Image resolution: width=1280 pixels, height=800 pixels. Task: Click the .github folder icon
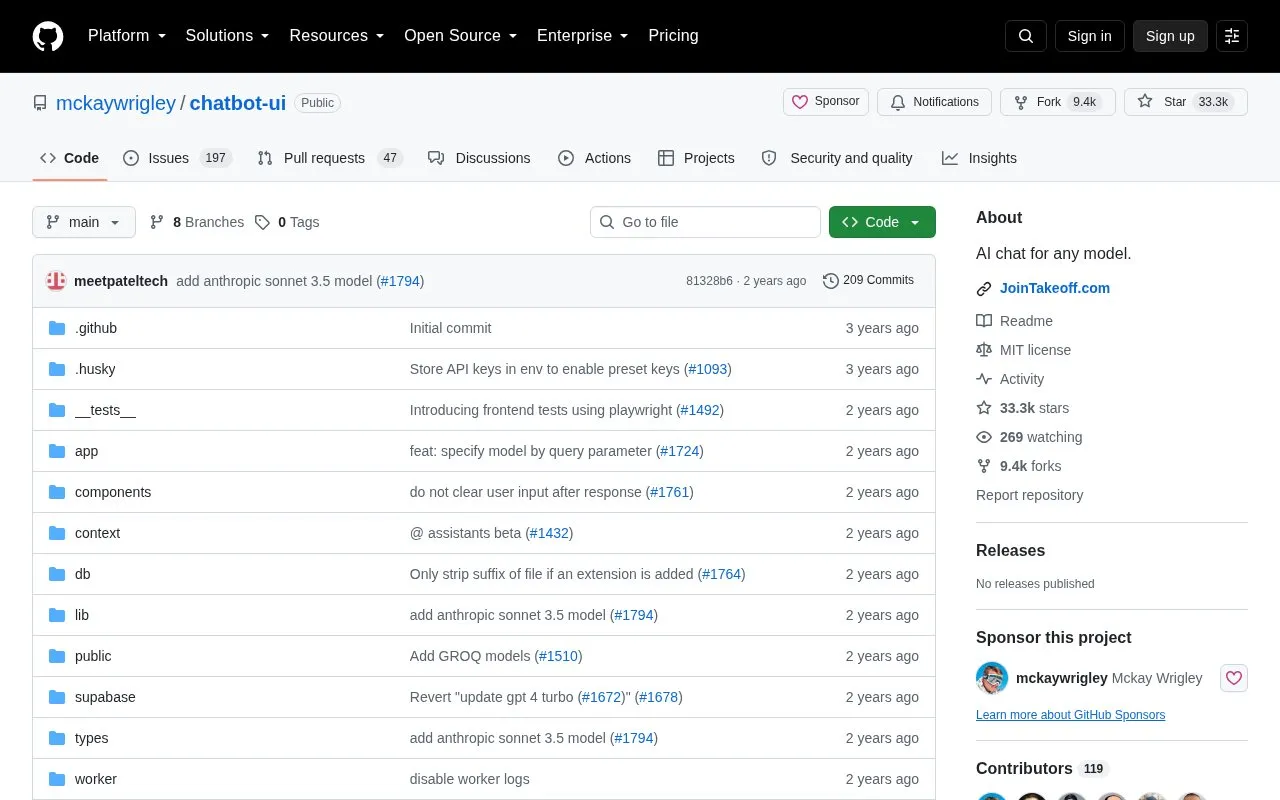[57, 328]
